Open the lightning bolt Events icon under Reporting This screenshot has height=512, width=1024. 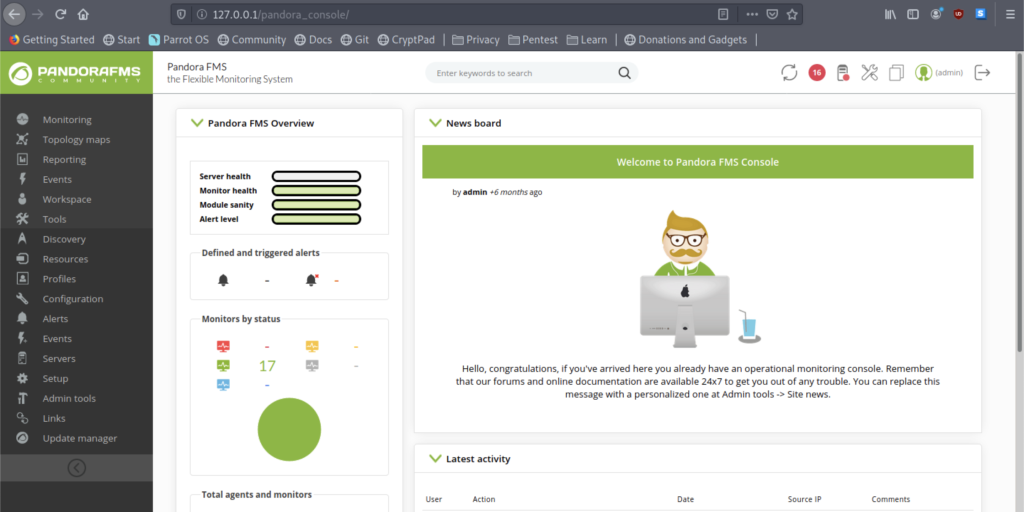coord(22,179)
